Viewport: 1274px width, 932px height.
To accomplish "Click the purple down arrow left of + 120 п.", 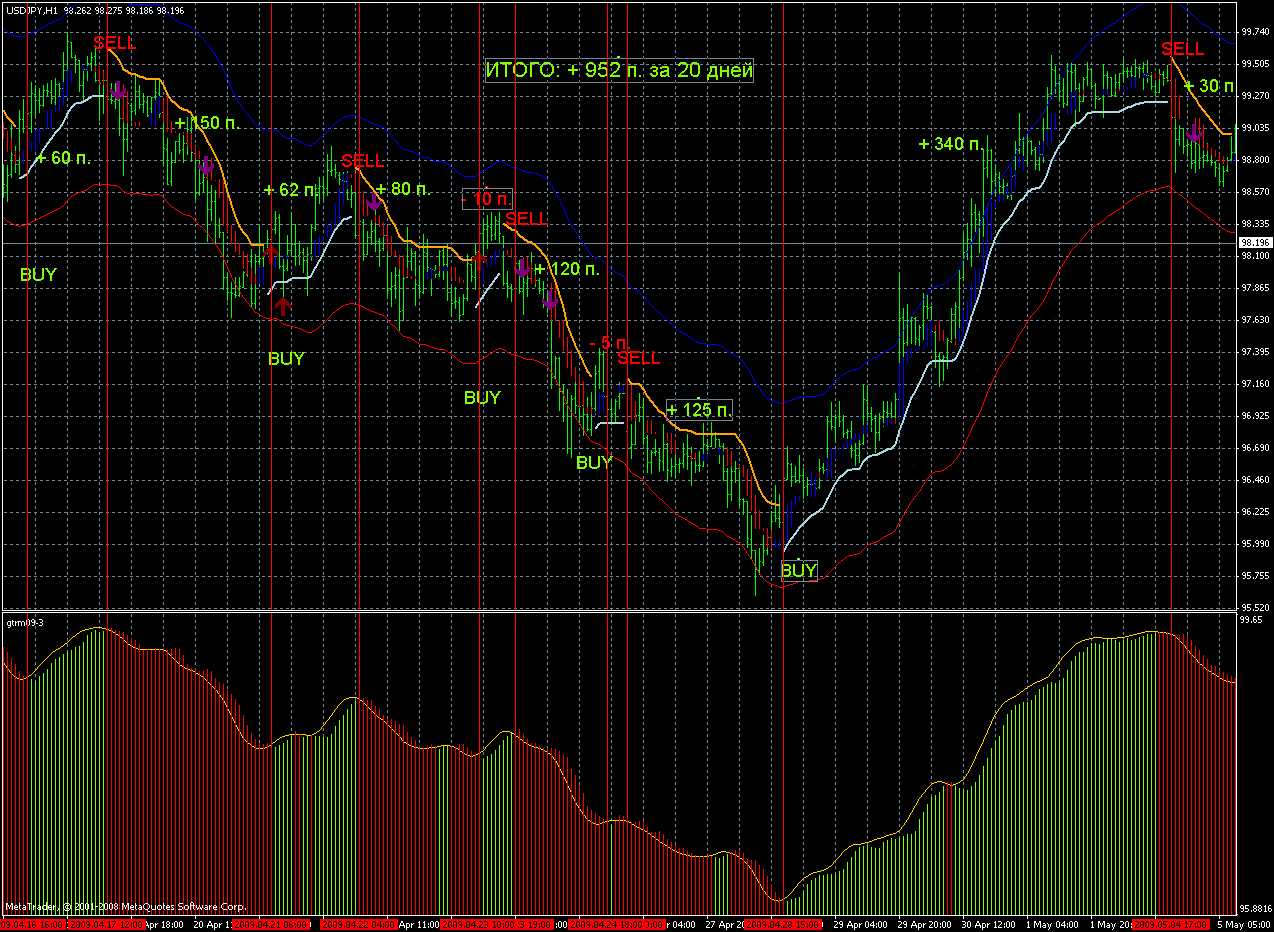I will [x=521, y=267].
